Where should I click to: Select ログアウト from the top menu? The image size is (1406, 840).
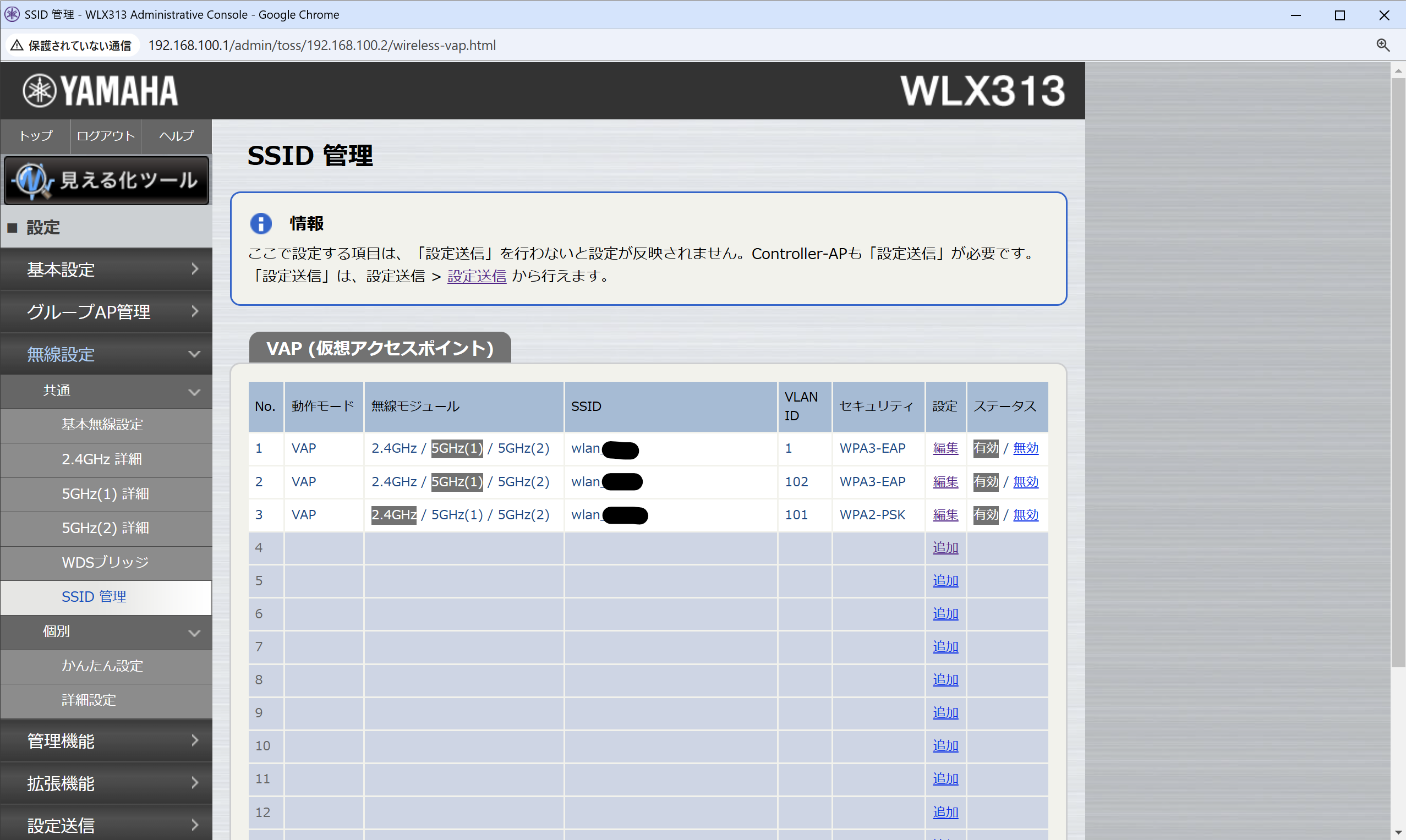point(105,136)
